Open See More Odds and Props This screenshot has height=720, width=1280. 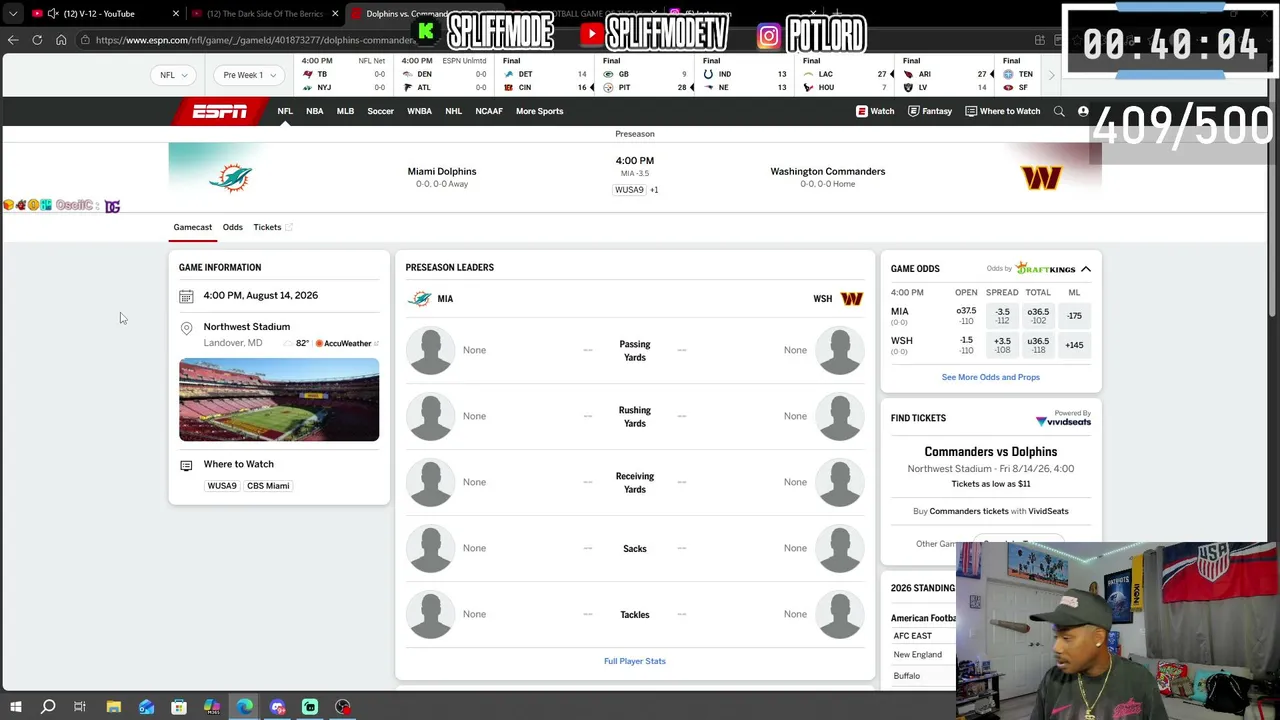tap(991, 377)
